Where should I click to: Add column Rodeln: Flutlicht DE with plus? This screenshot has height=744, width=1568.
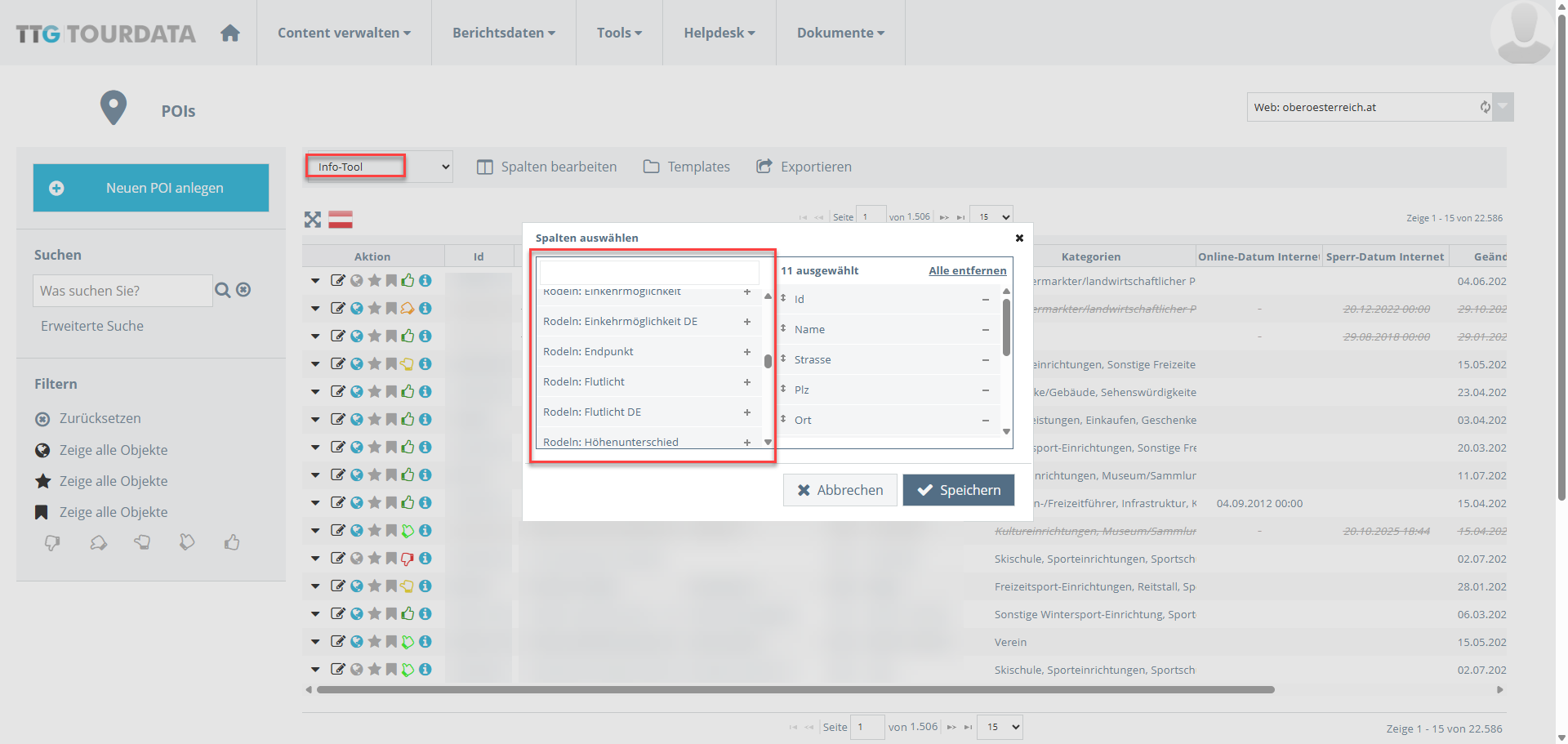click(746, 412)
